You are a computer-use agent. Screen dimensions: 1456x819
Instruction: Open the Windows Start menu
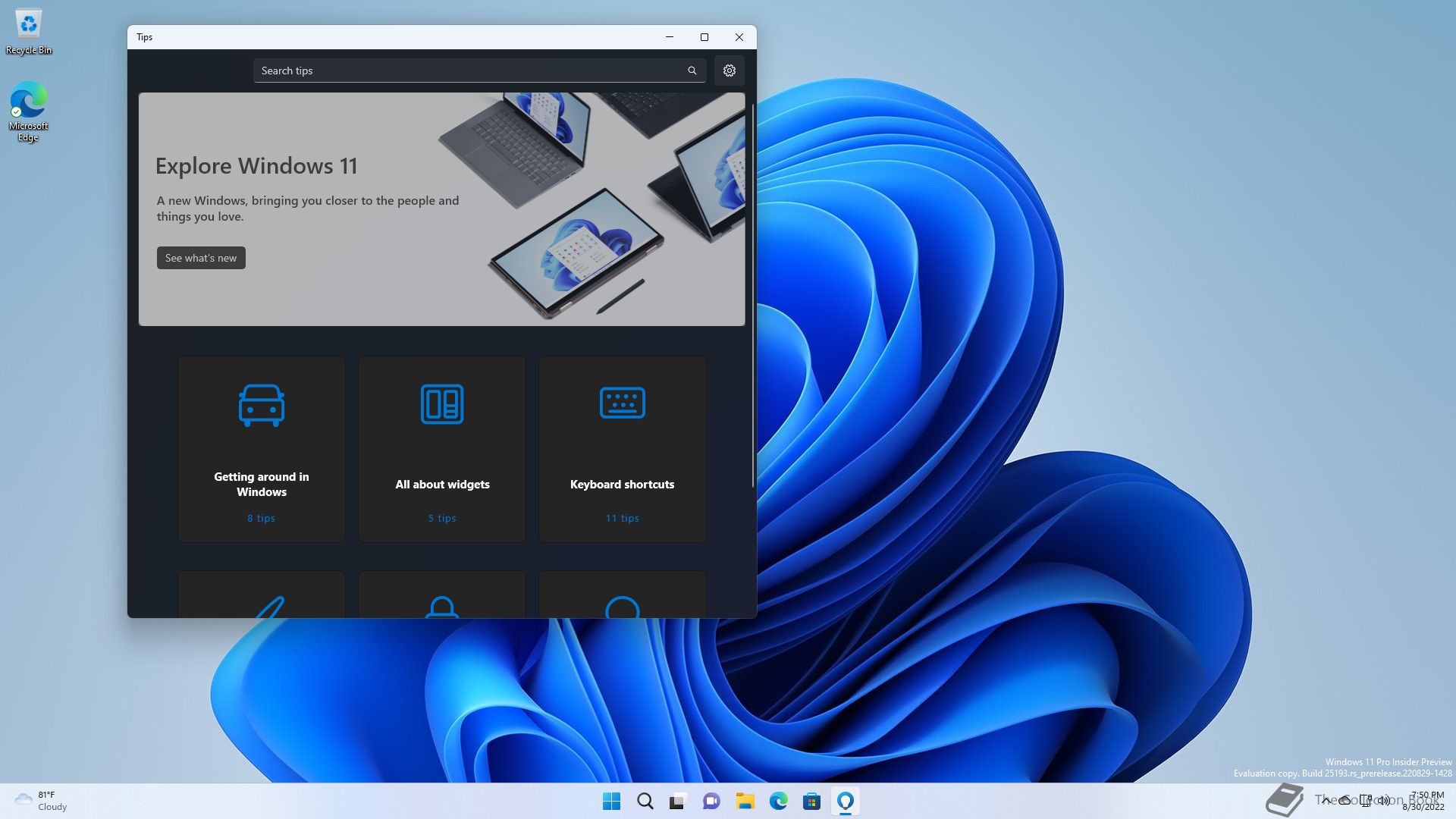tap(611, 801)
